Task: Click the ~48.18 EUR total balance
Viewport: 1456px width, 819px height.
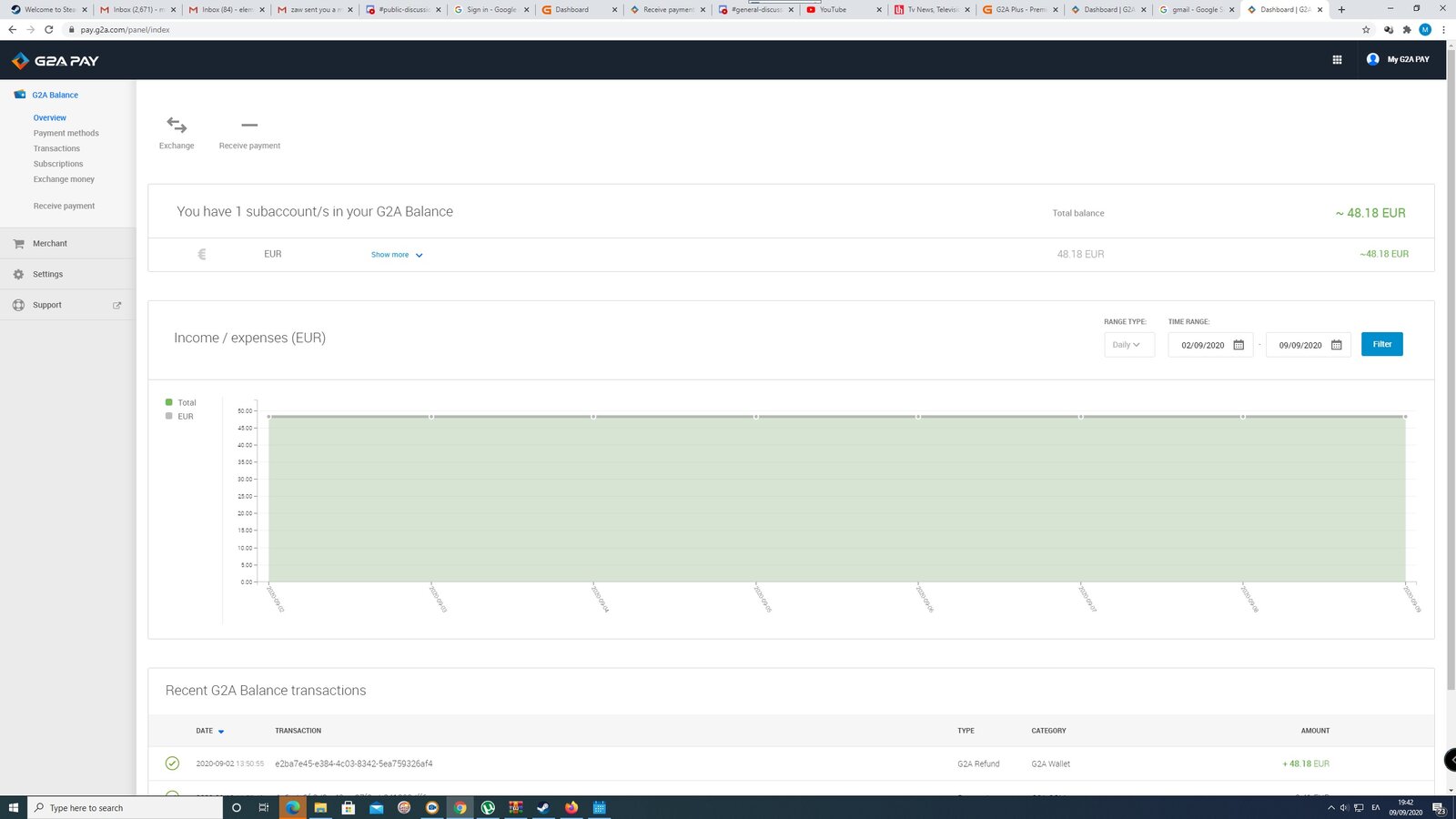Action: 1370,213
